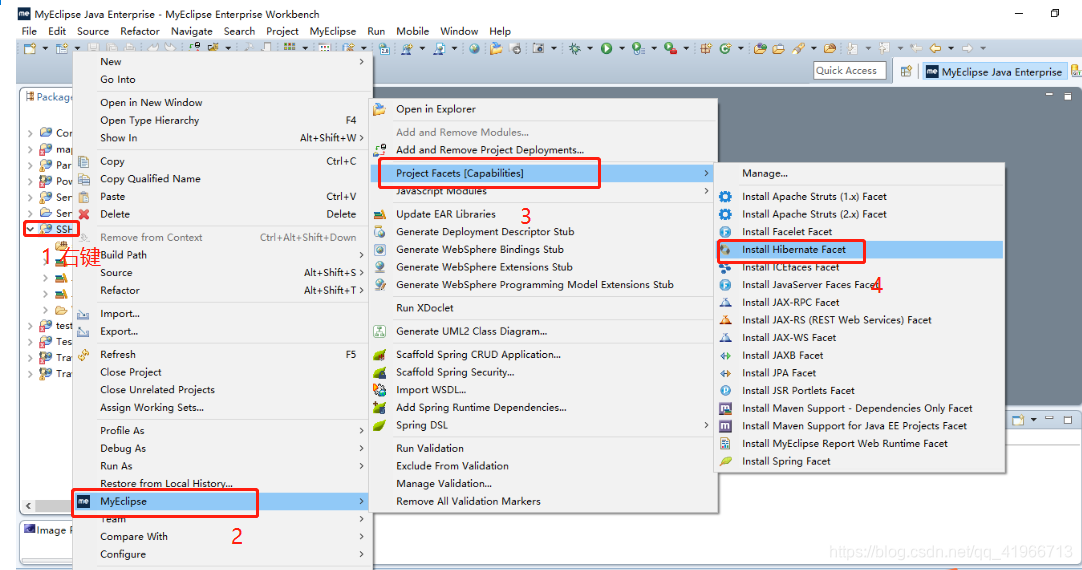Maximize the bottom view panel

click(1068, 420)
